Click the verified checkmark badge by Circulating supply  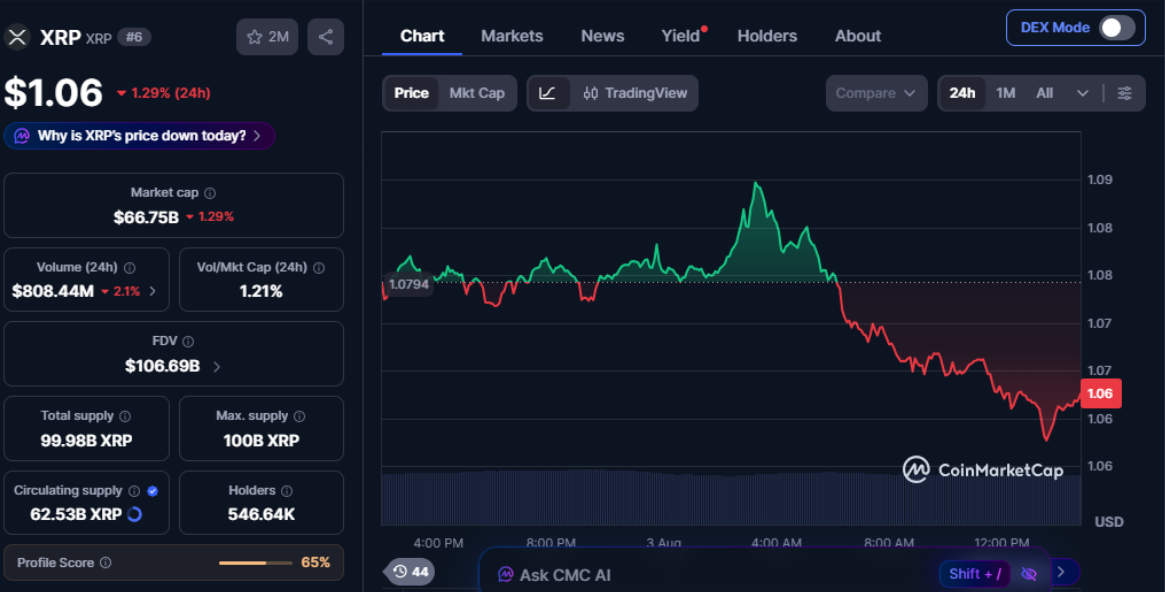[x=152, y=491]
